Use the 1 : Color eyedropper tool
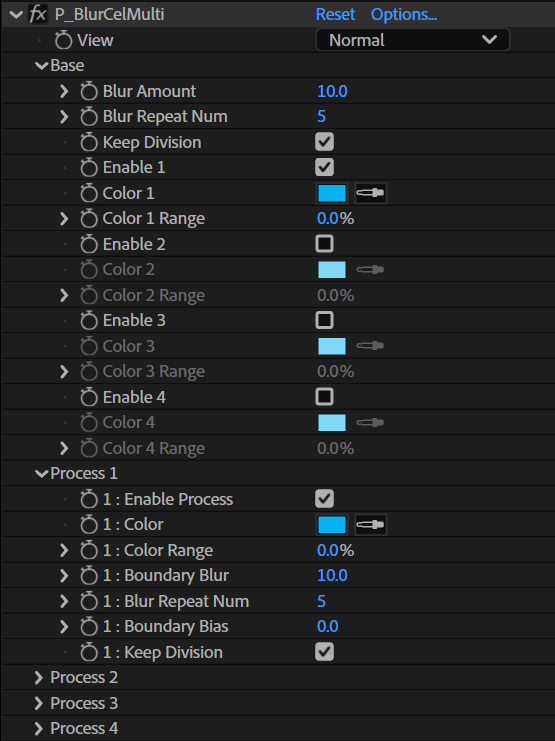Screen dimensions: 555x741 (x=371, y=525)
